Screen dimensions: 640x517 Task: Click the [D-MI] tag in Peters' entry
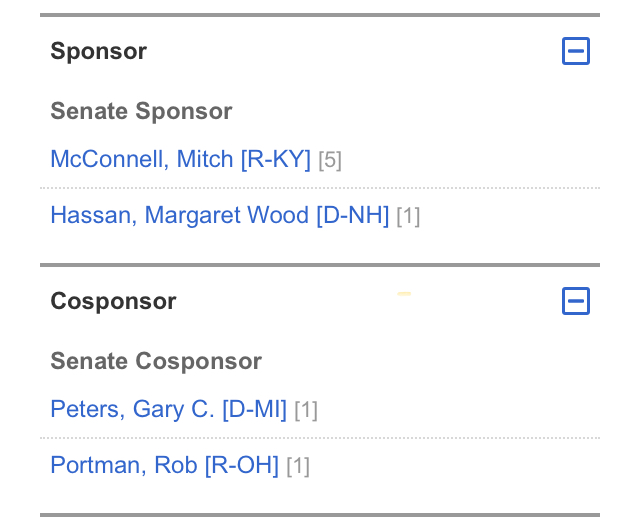[254, 409]
